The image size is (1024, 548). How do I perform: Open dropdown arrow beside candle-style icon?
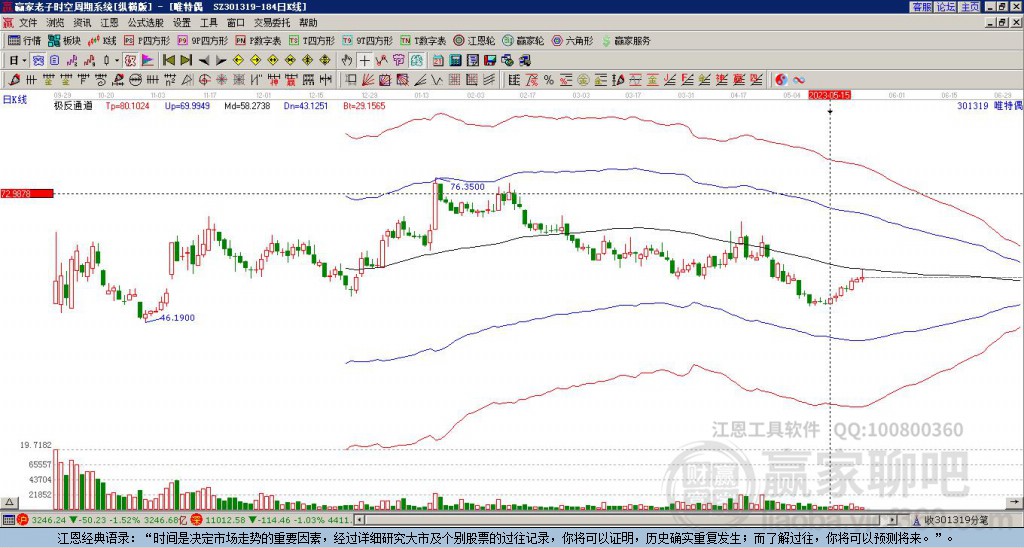(117, 60)
